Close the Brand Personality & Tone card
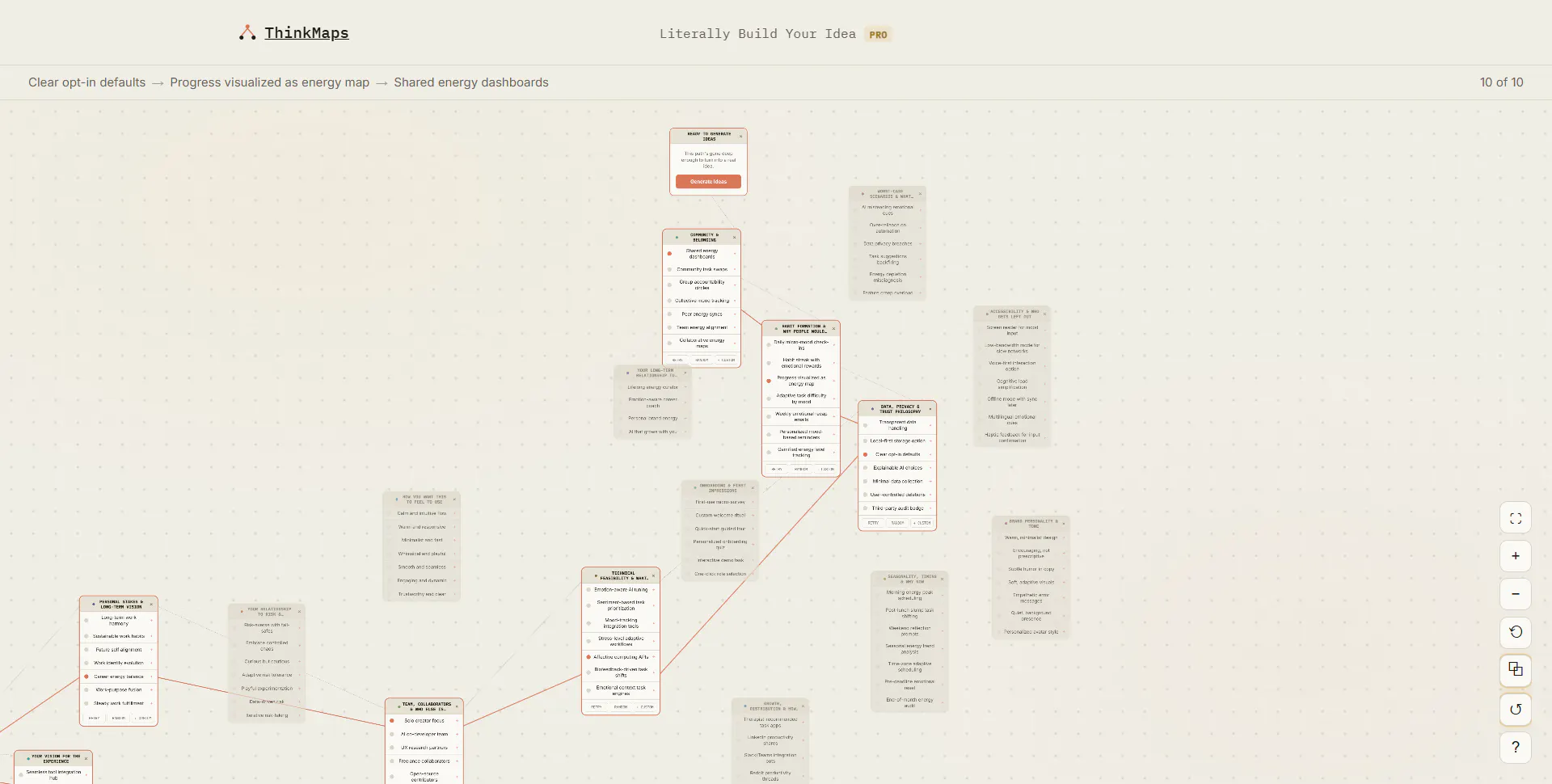Viewport: 1552px width, 784px height. point(1064,524)
